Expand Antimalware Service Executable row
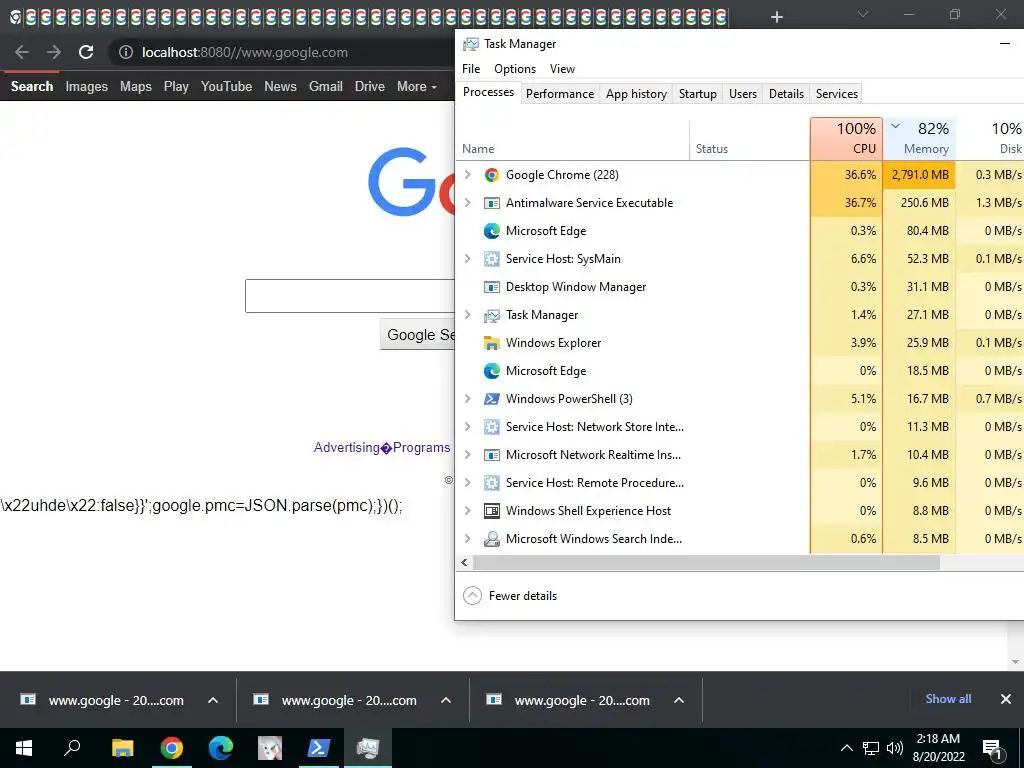The height and width of the screenshot is (768, 1024). point(468,203)
